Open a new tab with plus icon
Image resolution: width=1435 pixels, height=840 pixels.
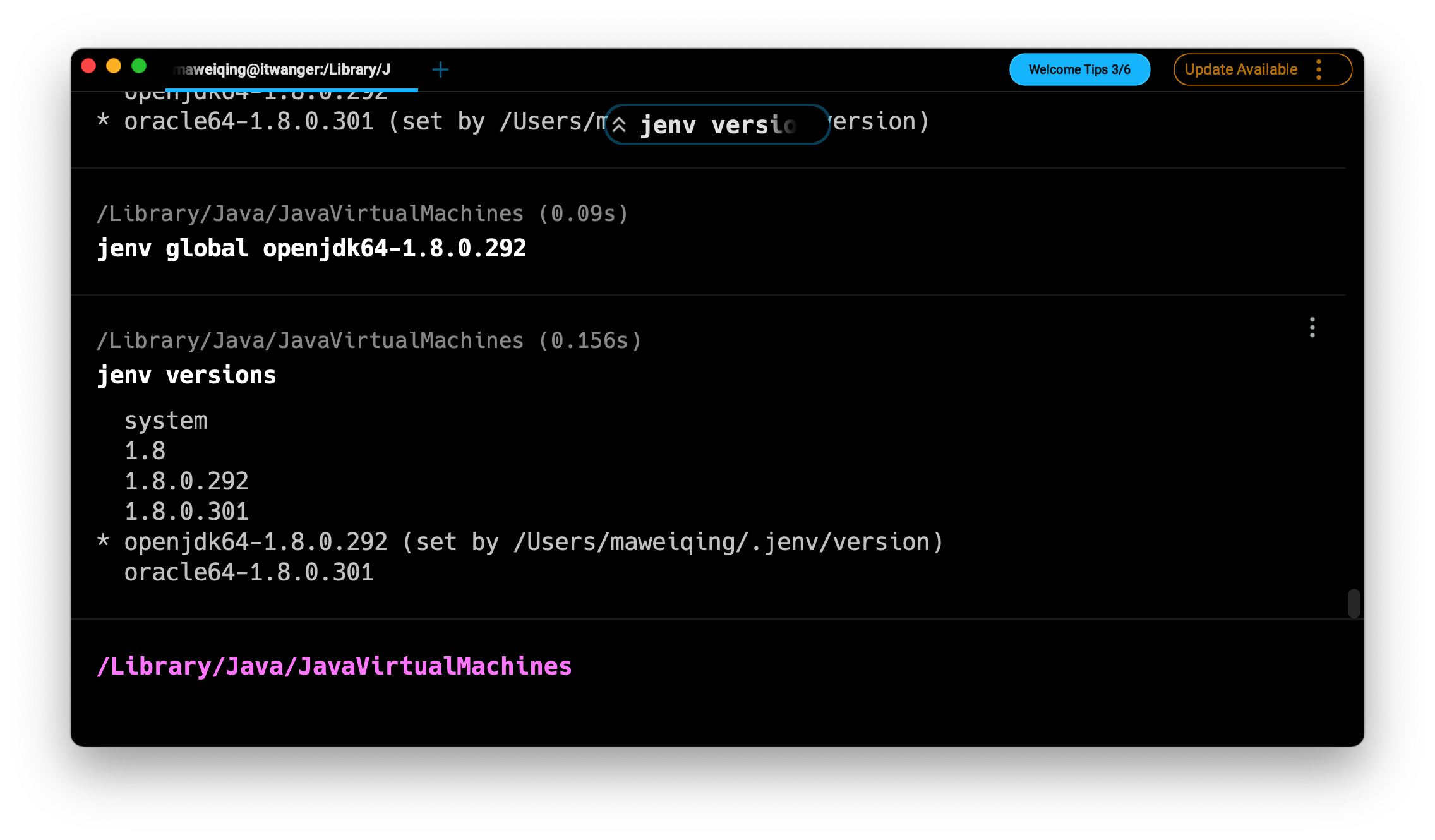click(x=440, y=69)
